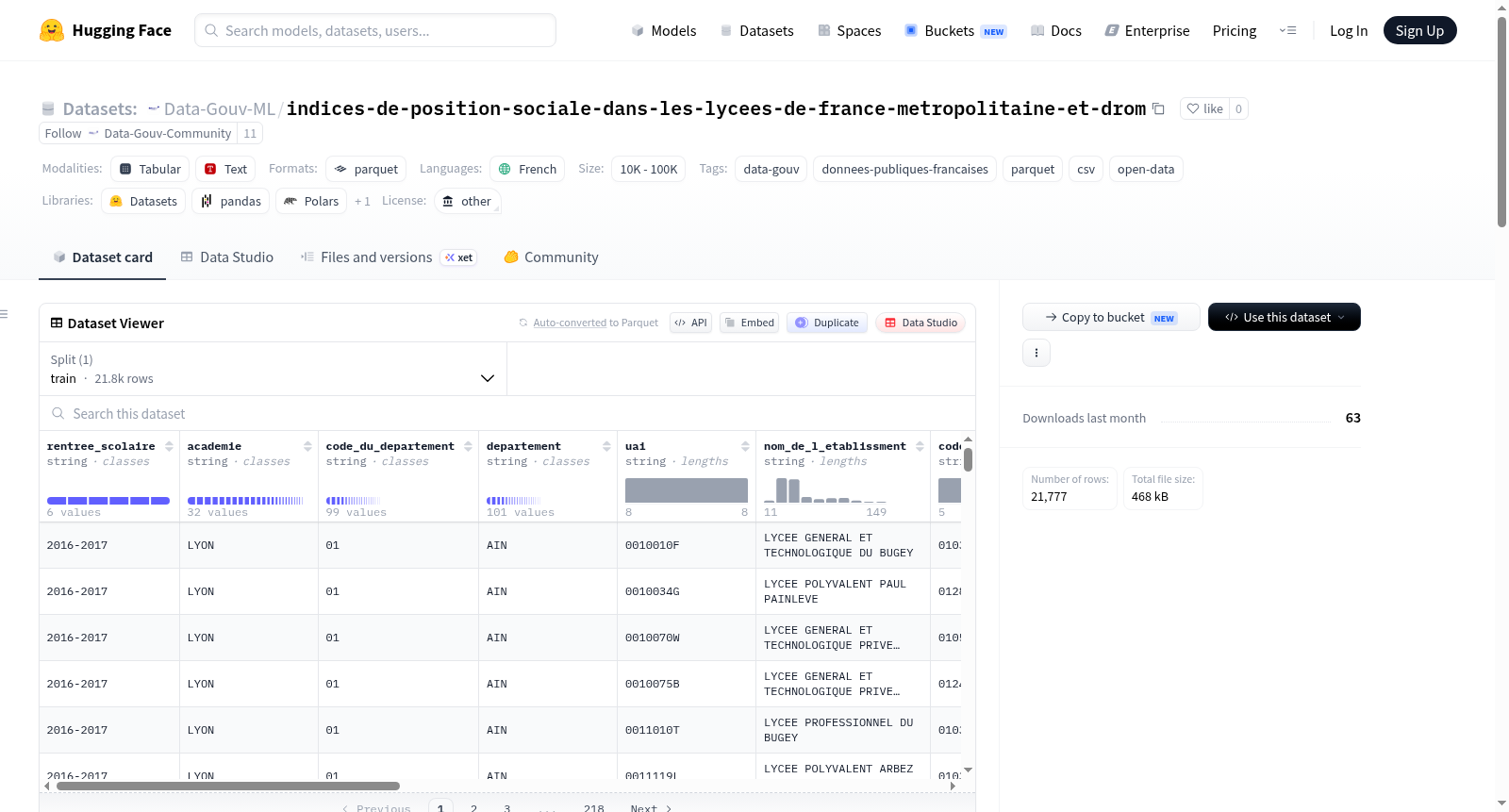Image resolution: width=1509 pixels, height=812 pixels.
Task: Go to the Community tab
Action: pos(552,257)
